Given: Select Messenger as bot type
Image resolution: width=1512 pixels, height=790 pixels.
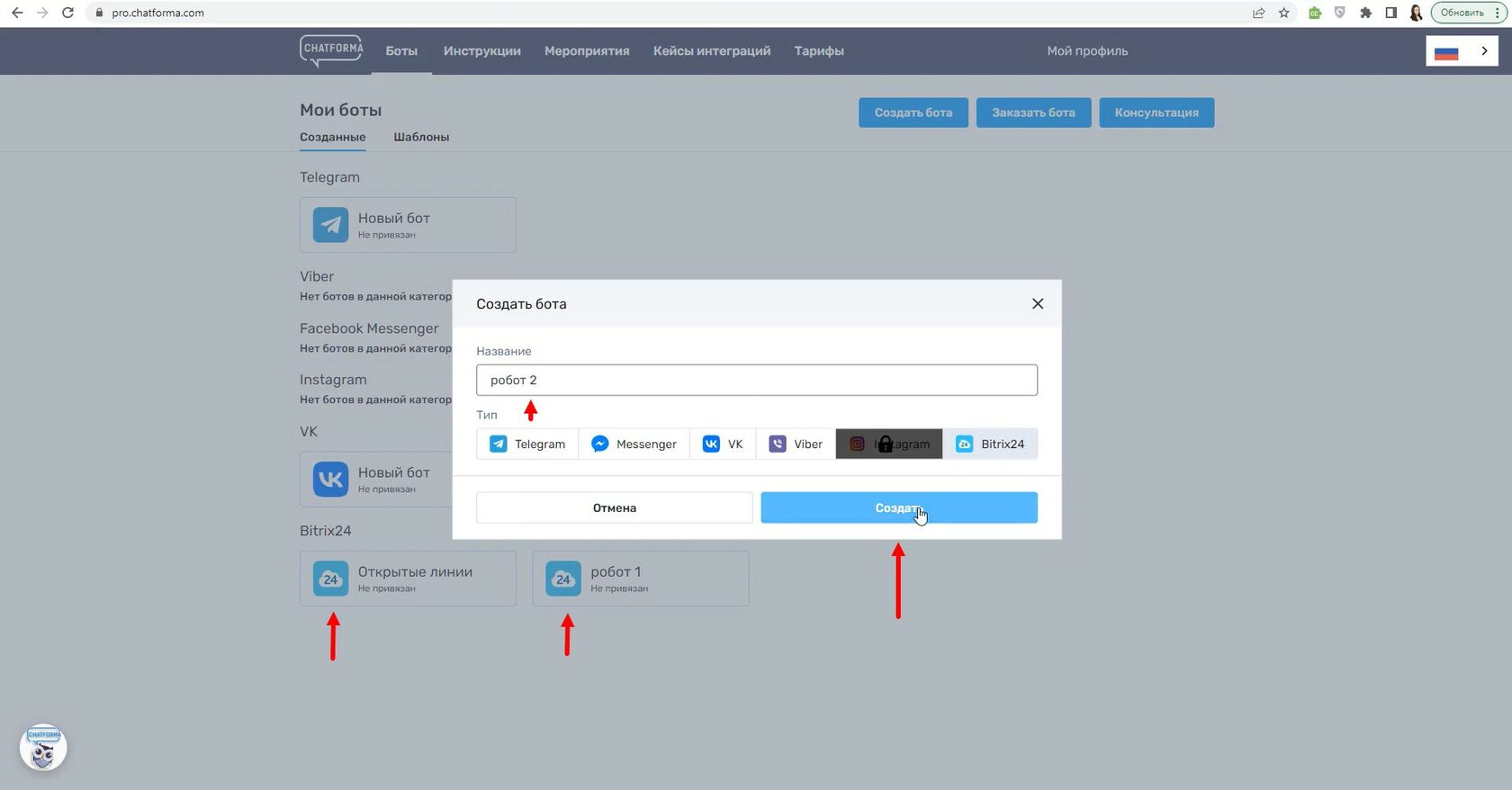Looking at the screenshot, I should [x=634, y=444].
